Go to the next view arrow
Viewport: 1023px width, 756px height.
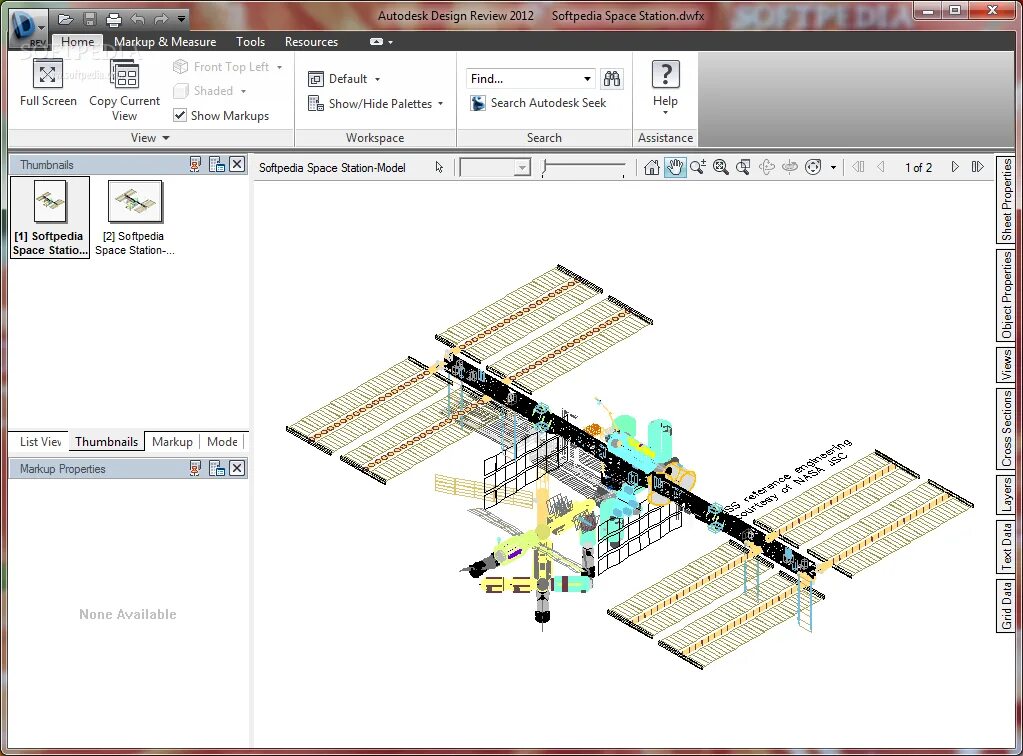[x=977, y=167]
